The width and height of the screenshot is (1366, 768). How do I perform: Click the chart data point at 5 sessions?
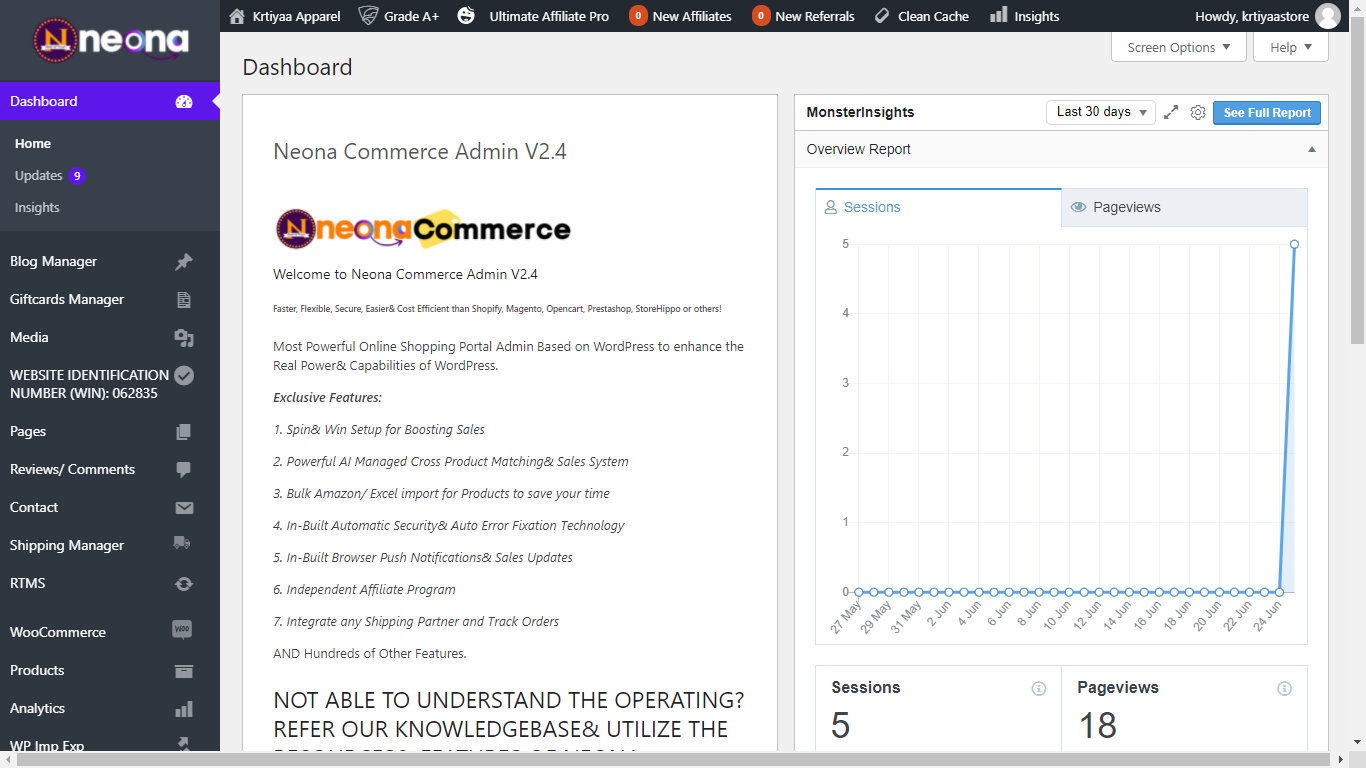pos(1294,244)
